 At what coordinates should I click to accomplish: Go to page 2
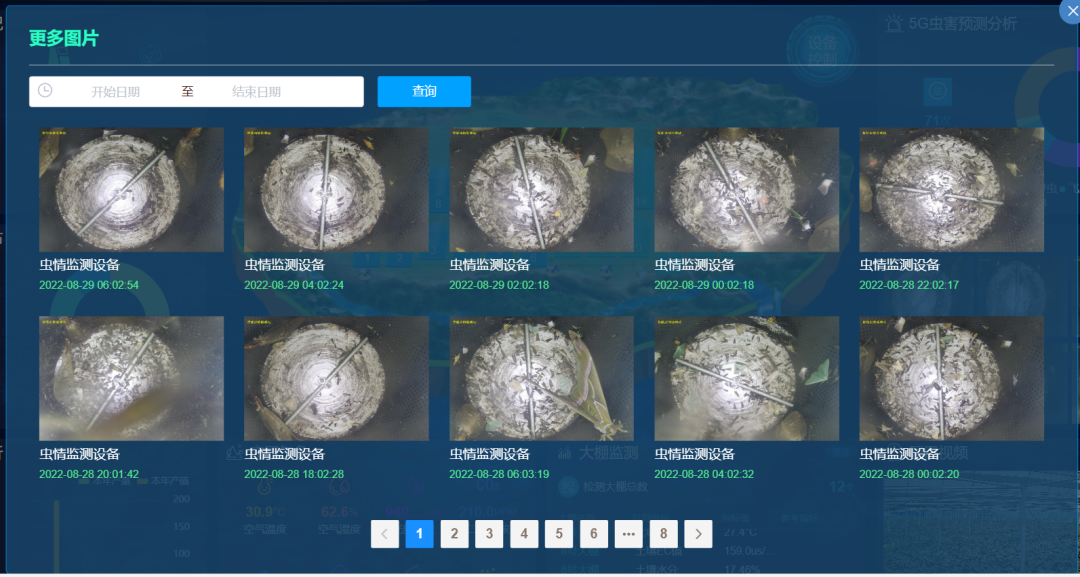click(455, 534)
